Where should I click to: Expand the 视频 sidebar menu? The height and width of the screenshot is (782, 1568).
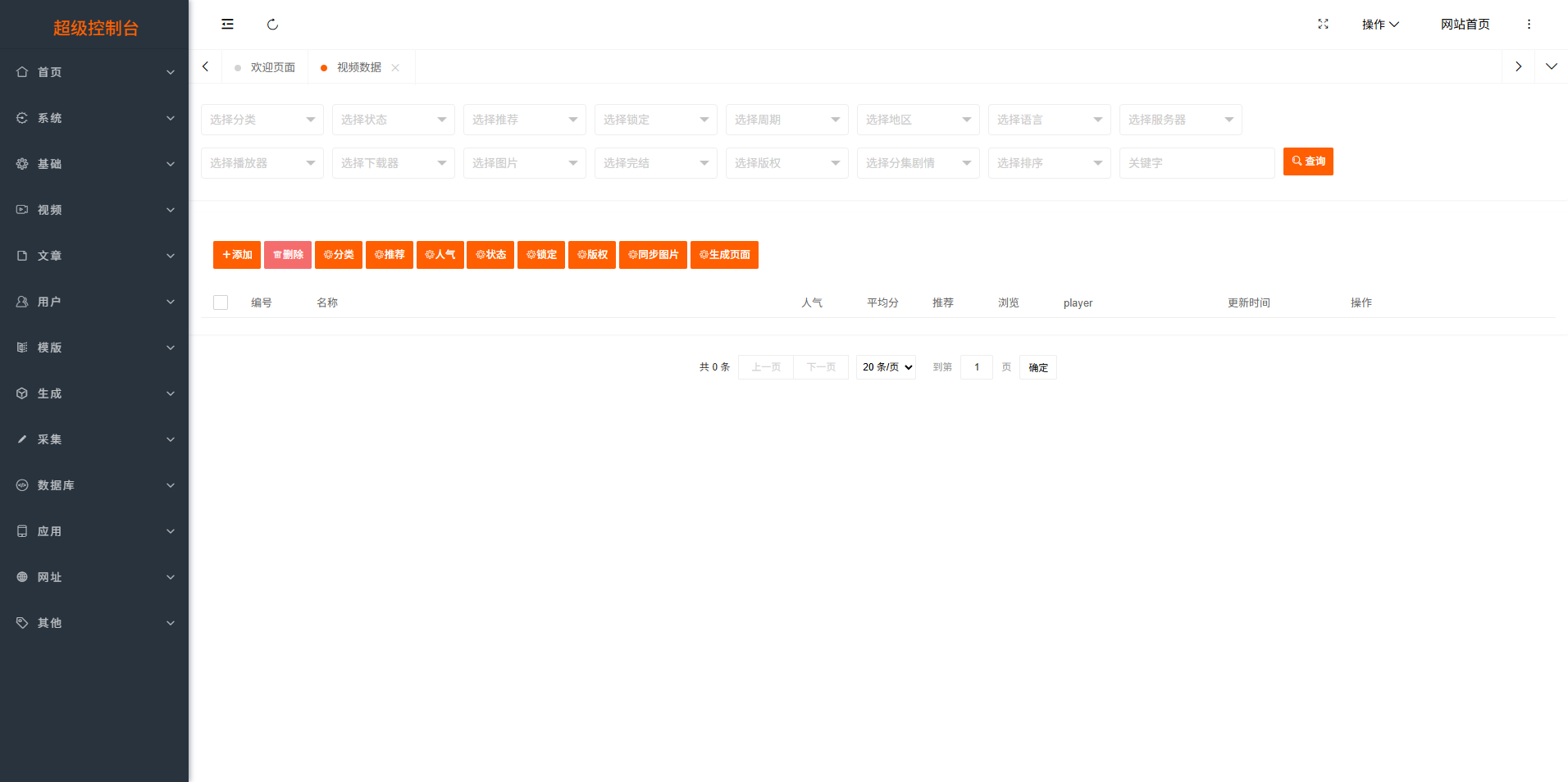click(94, 210)
